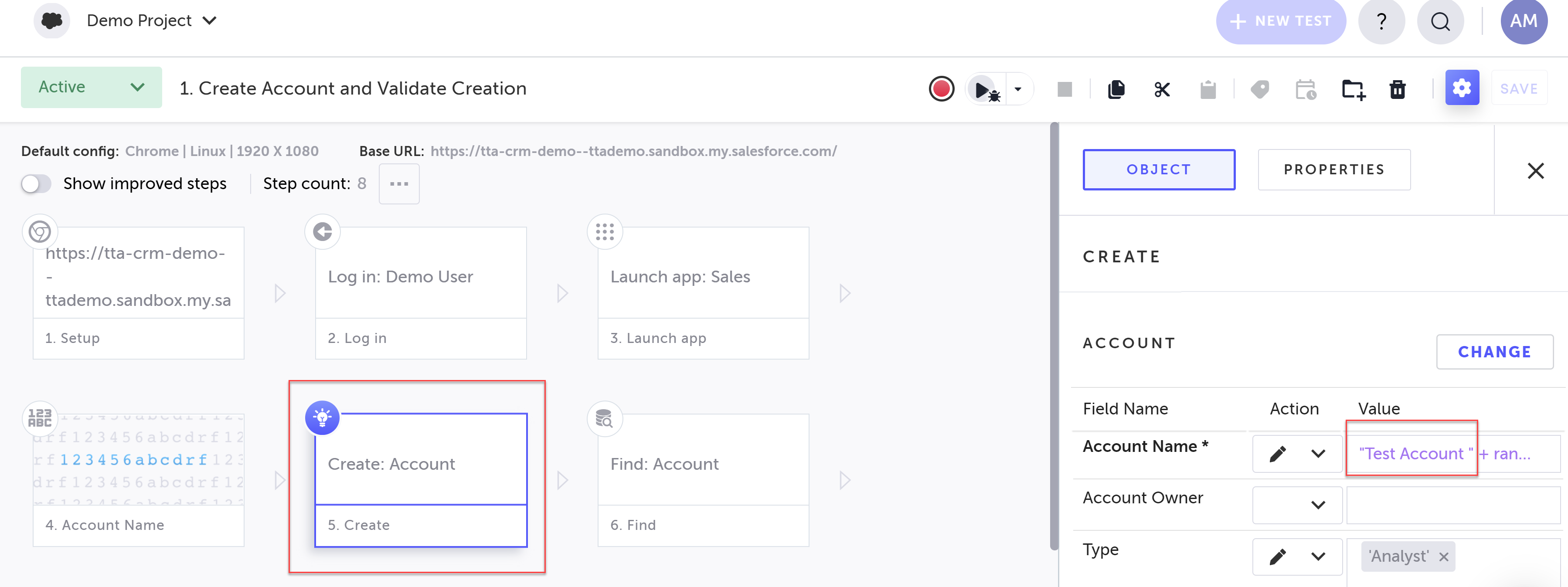Click the add to folder icon
Image resolution: width=1568 pixels, height=587 pixels.
pyautogui.click(x=1353, y=89)
